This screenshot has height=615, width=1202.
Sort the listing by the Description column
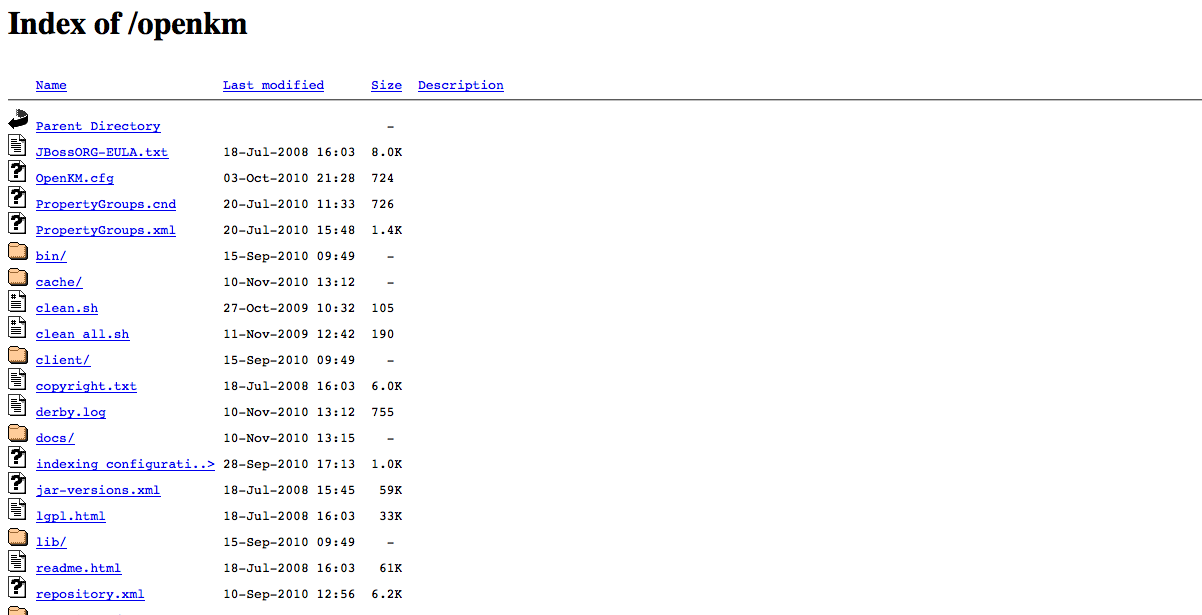pos(461,85)
